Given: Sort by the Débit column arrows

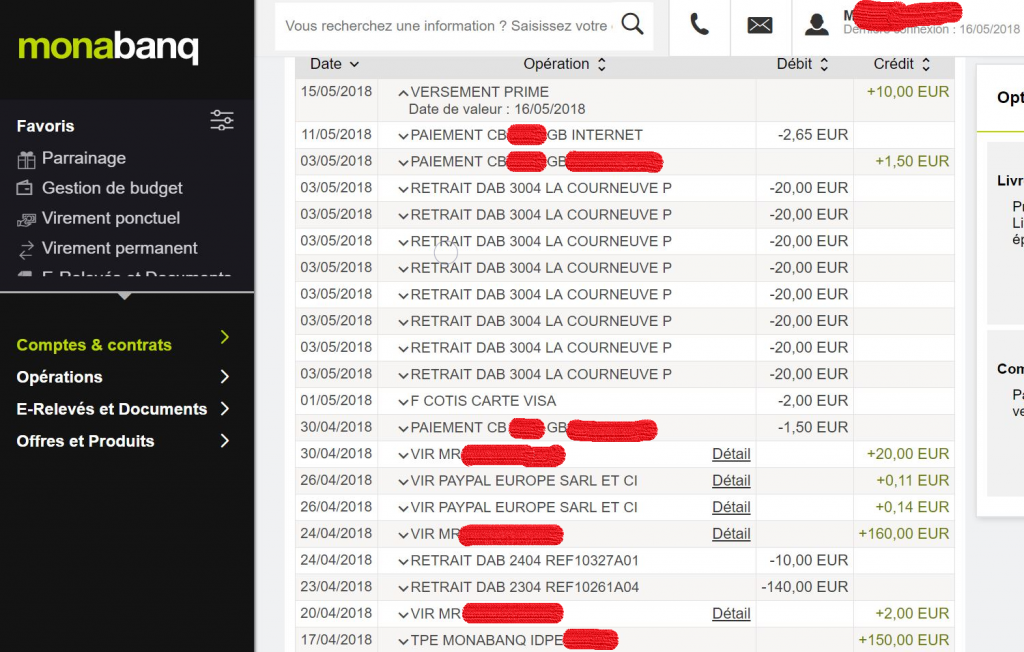Looking at the screenshot, I should 824,64.
